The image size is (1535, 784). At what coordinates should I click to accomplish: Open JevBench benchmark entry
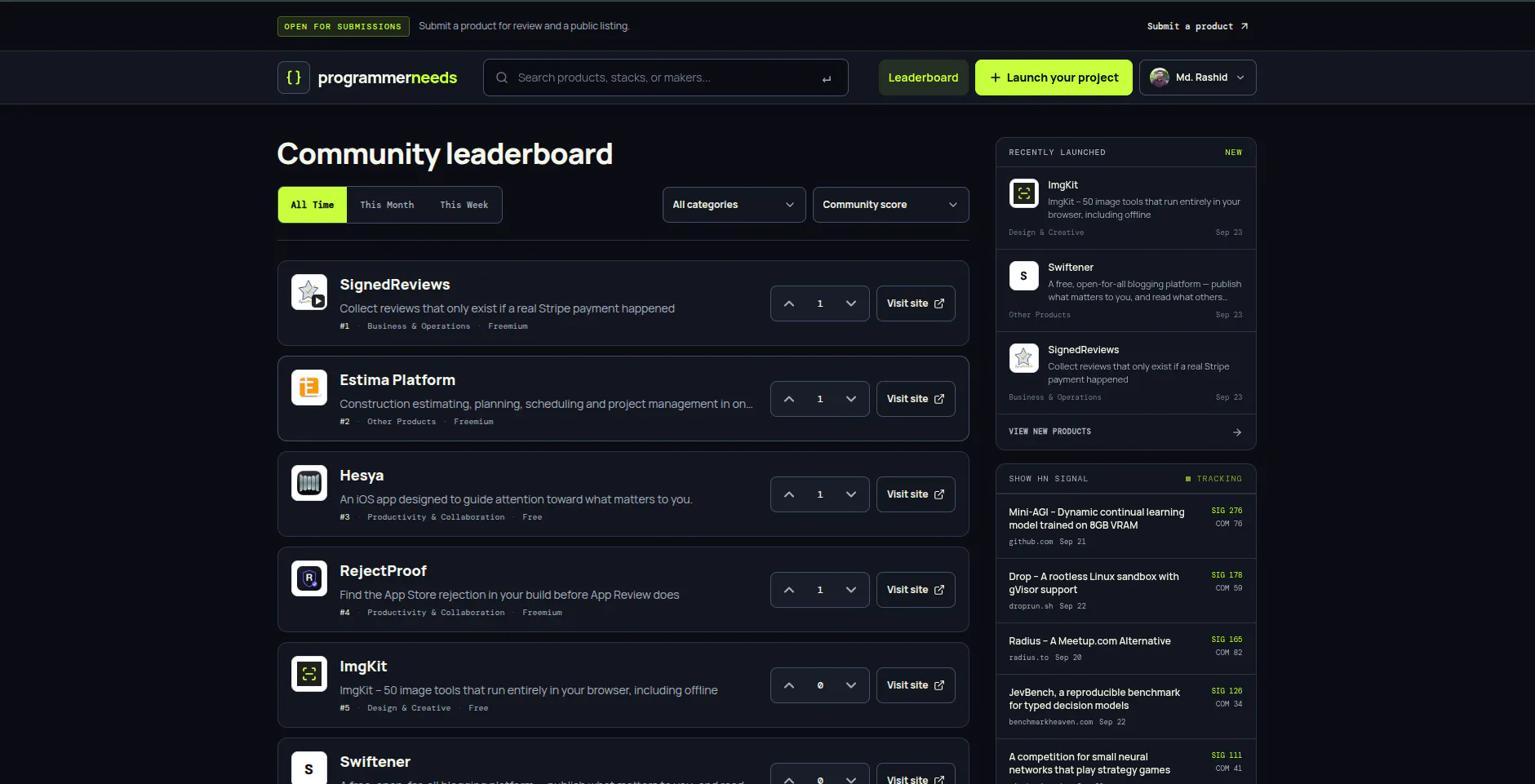click(x=1125, y=706)
